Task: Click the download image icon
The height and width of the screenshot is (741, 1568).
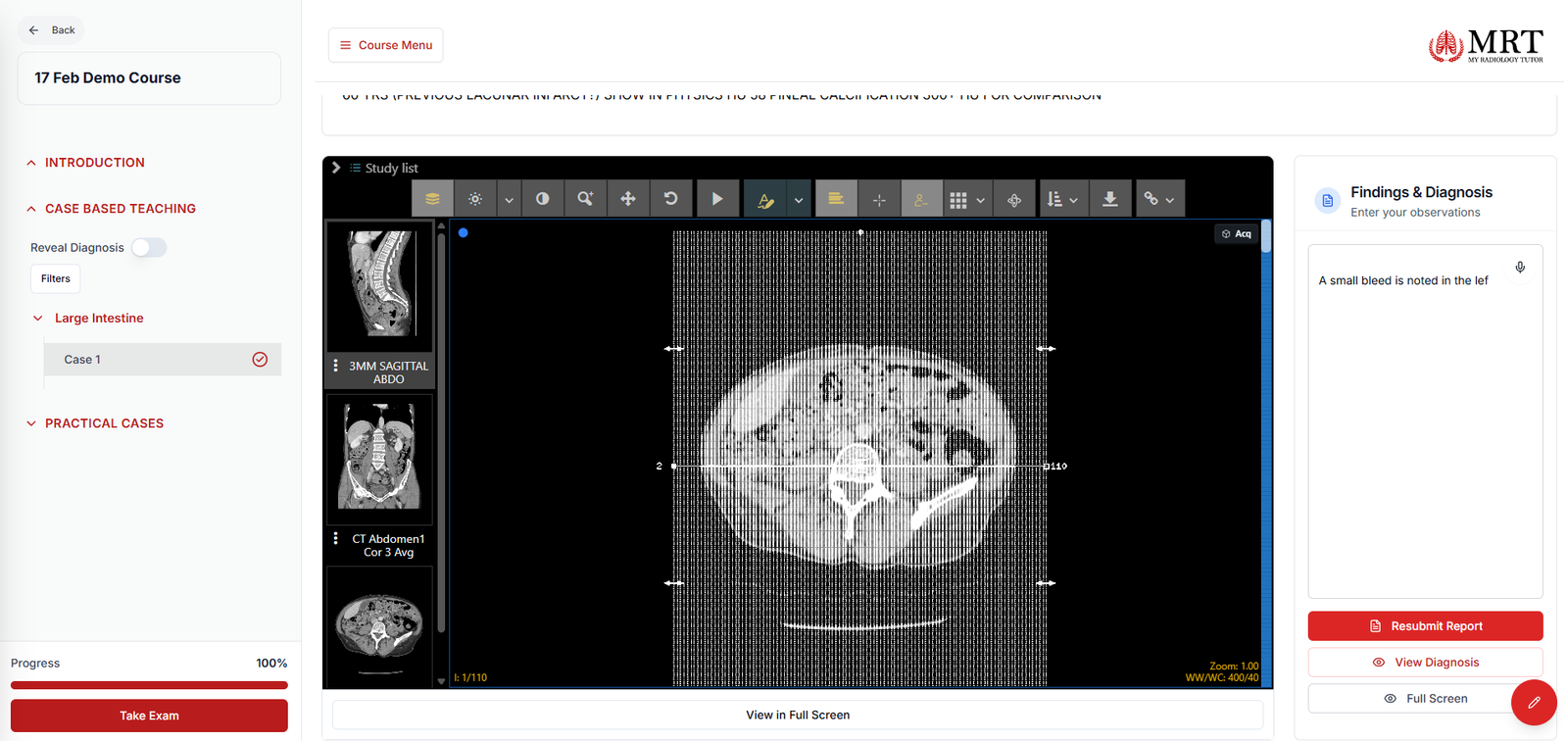Action: 1110,199
